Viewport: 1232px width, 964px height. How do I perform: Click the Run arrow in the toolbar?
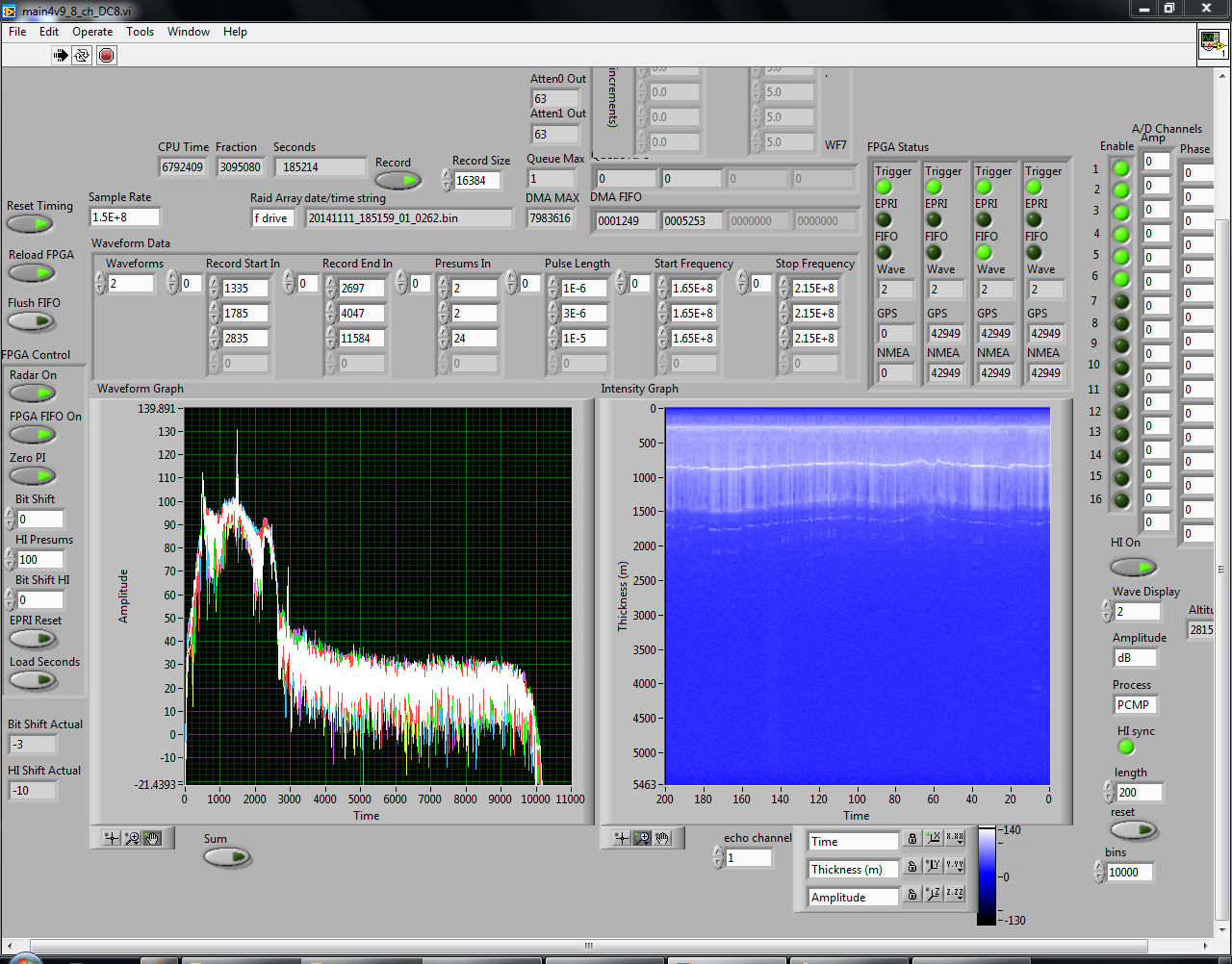click(61, 56)
